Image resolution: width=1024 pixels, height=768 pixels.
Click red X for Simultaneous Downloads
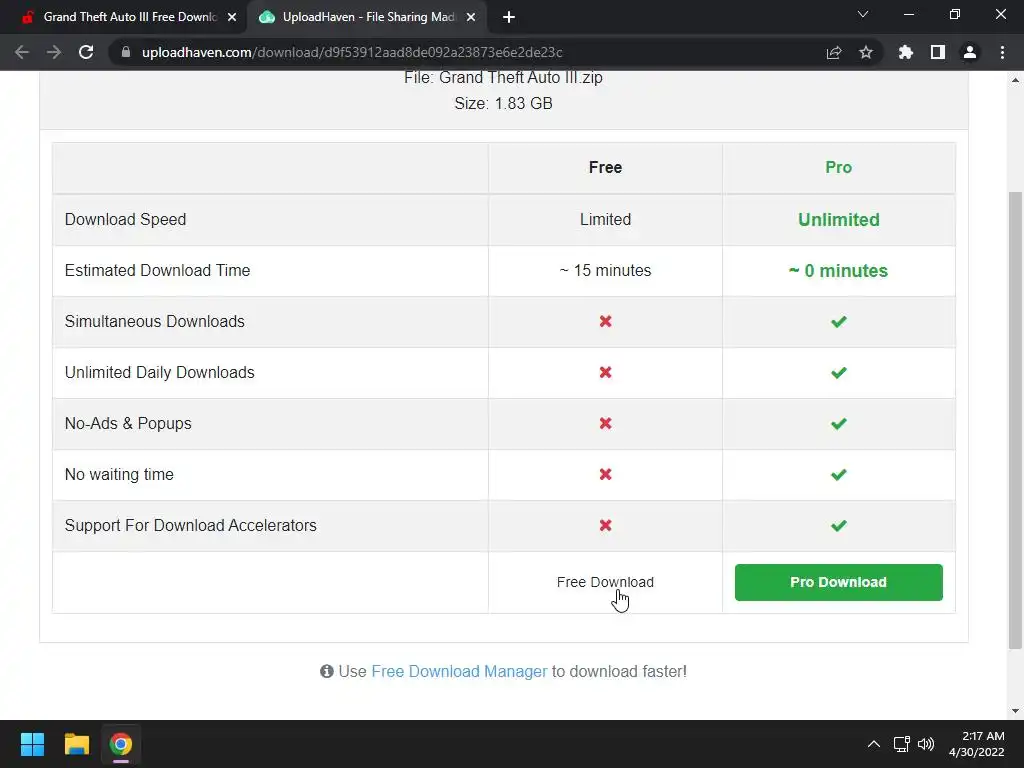[x=605, y=321]
